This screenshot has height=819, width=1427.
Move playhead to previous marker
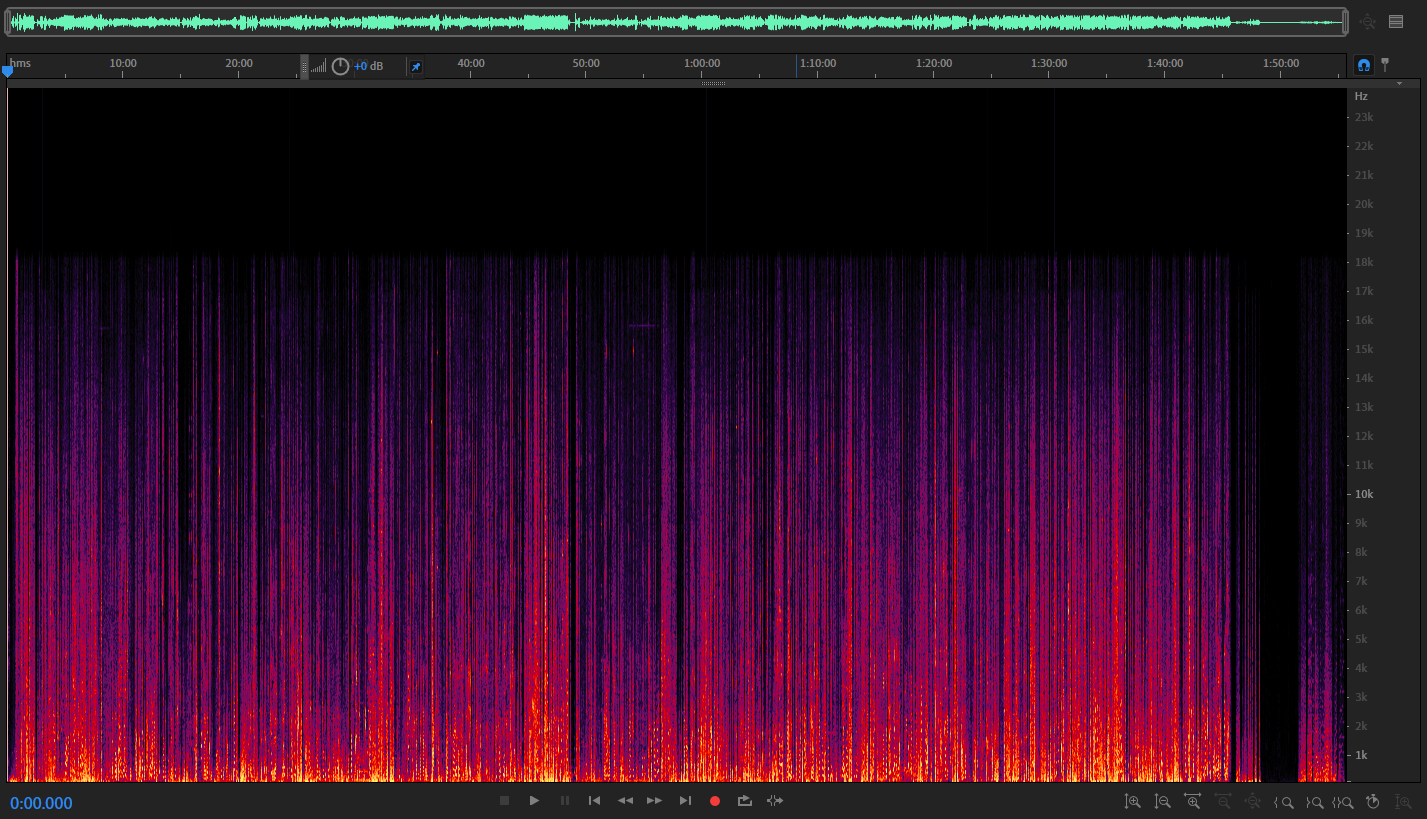[x=594, y=801]
